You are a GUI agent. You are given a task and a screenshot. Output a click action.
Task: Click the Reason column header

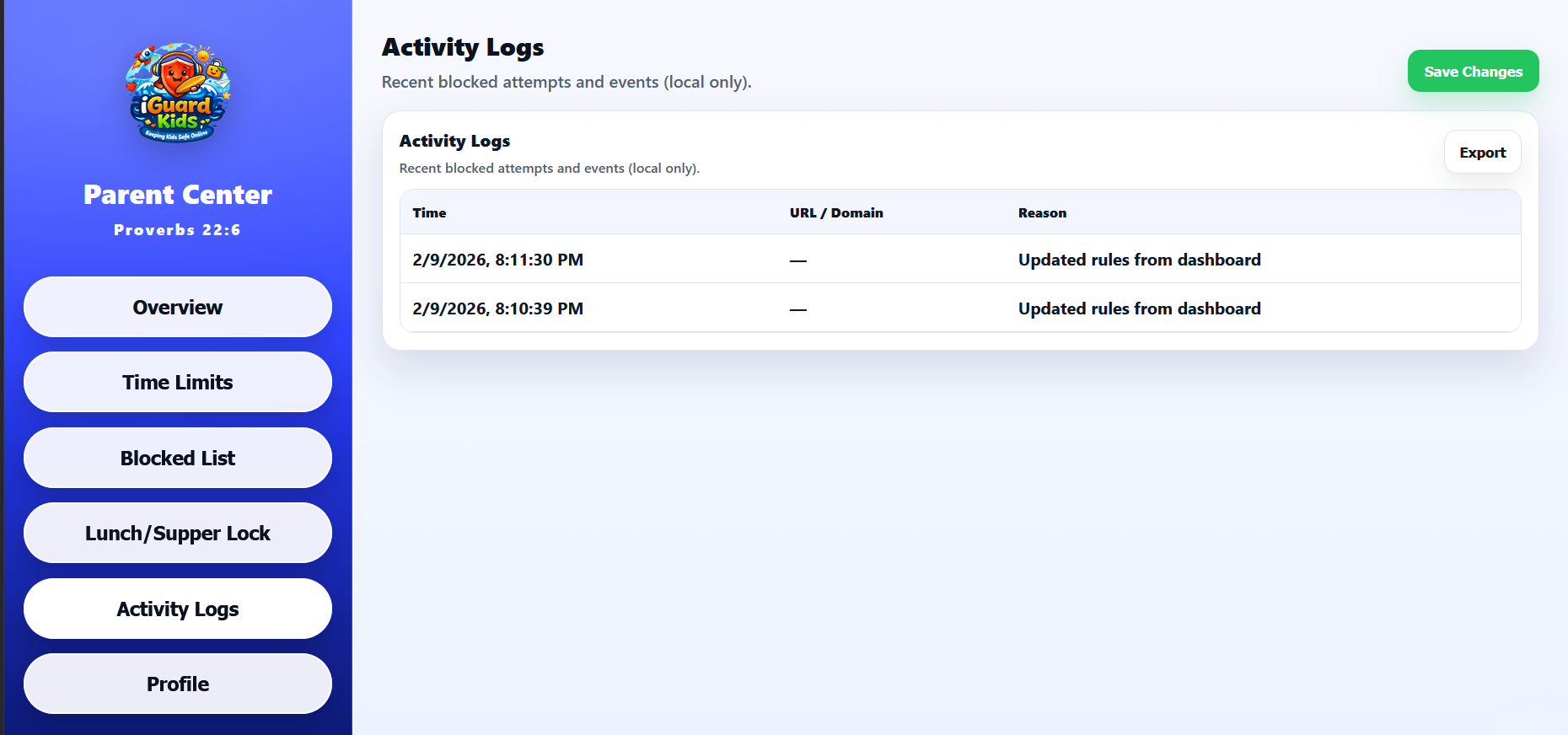click(1042, 212)
